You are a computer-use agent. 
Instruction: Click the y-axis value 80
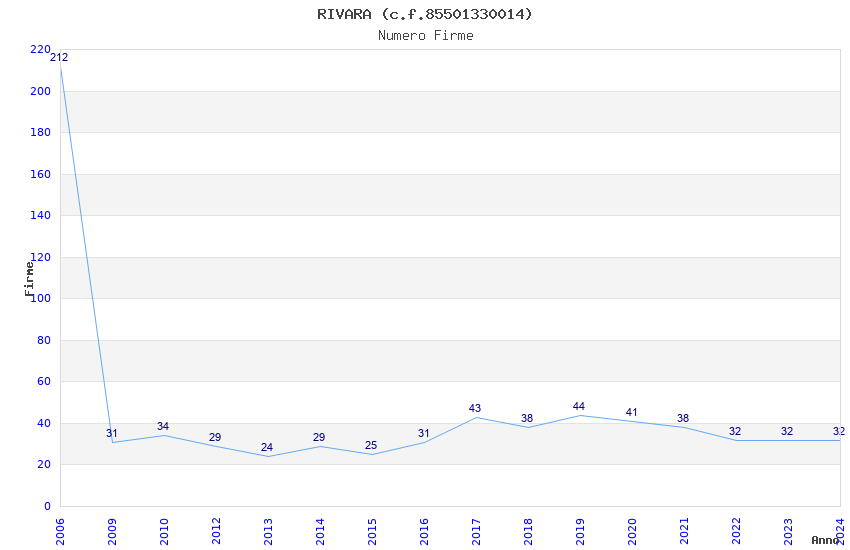(x=44, y=340)
